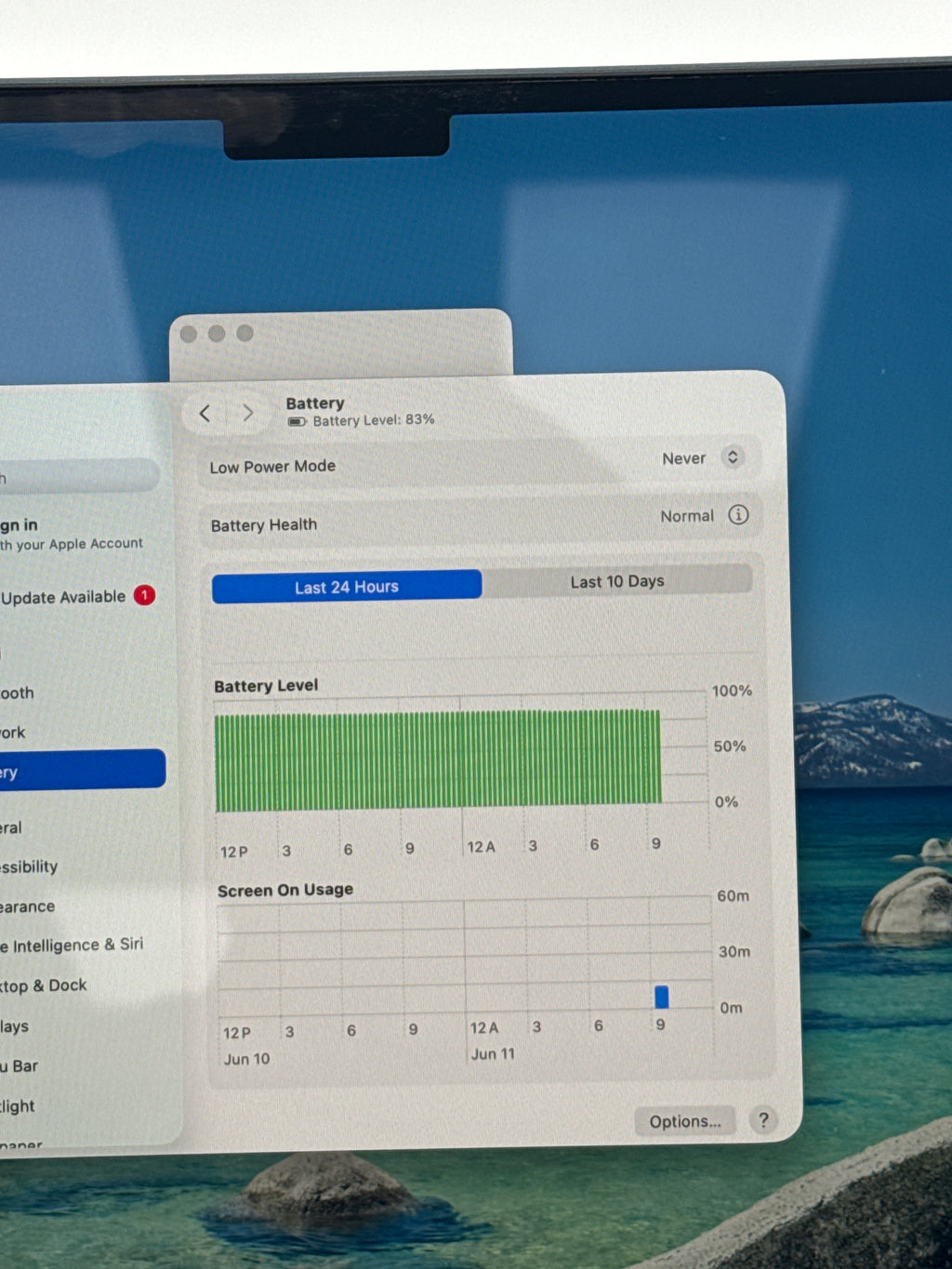
Task: Click the Jun 11 date label
Action: point(493,1054)
